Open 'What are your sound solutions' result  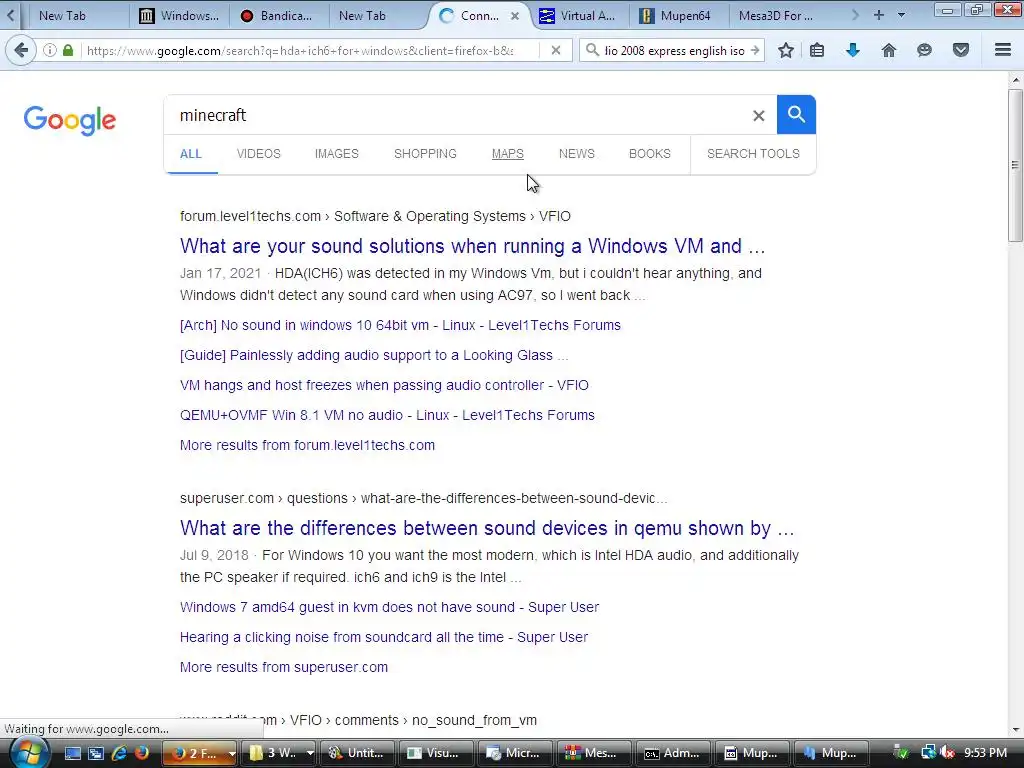(x=472, y=246)
